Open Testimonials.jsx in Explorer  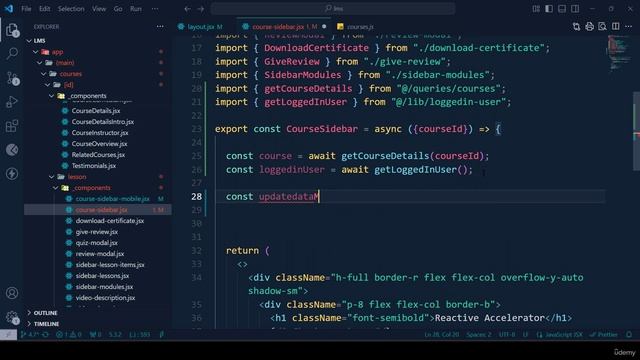(94, 166)
